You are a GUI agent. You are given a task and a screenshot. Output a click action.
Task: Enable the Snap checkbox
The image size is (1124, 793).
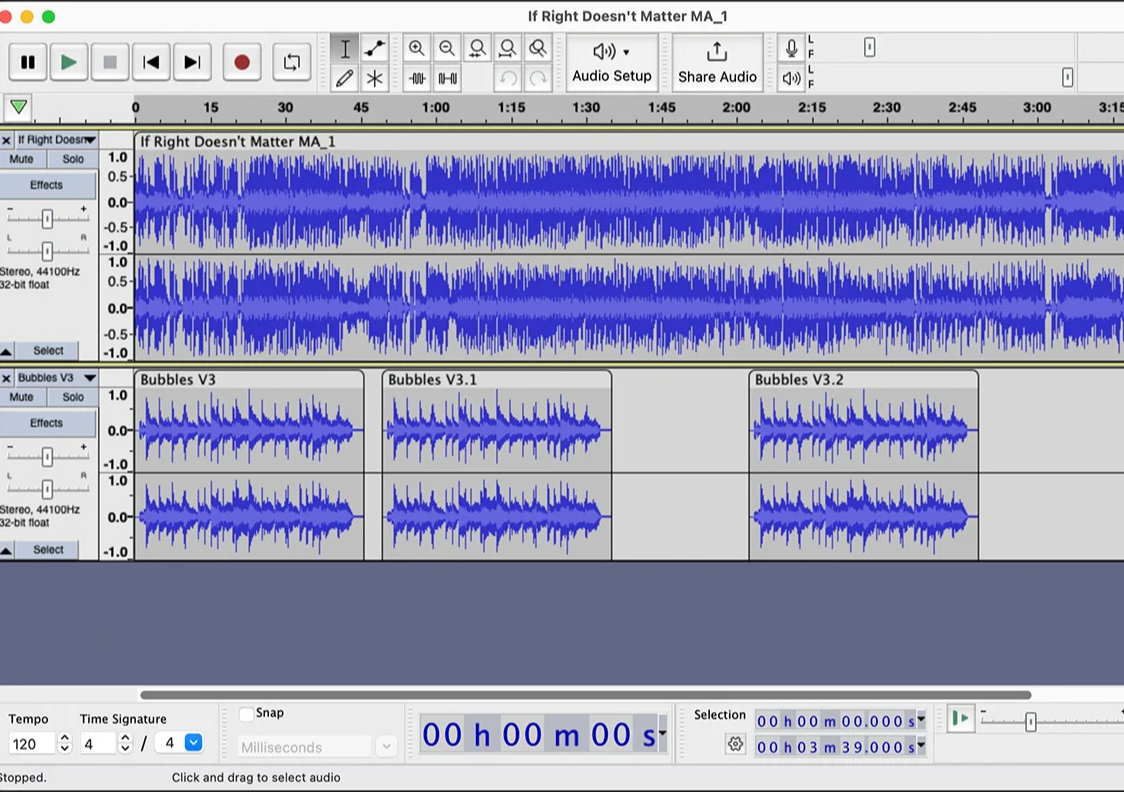[246, 713]
